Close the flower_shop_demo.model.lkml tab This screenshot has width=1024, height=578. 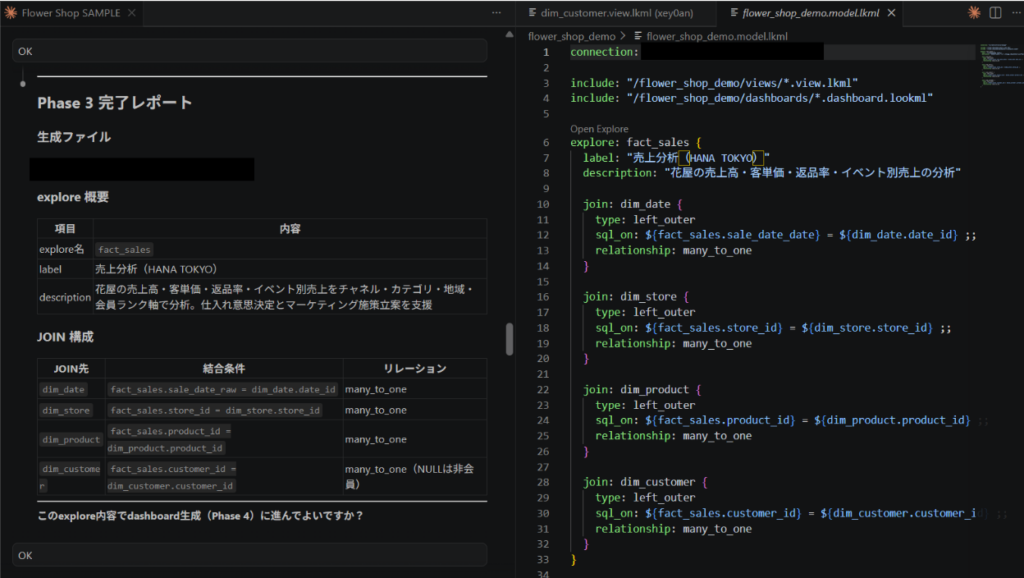pyautogui.click(x=891, y=13)
